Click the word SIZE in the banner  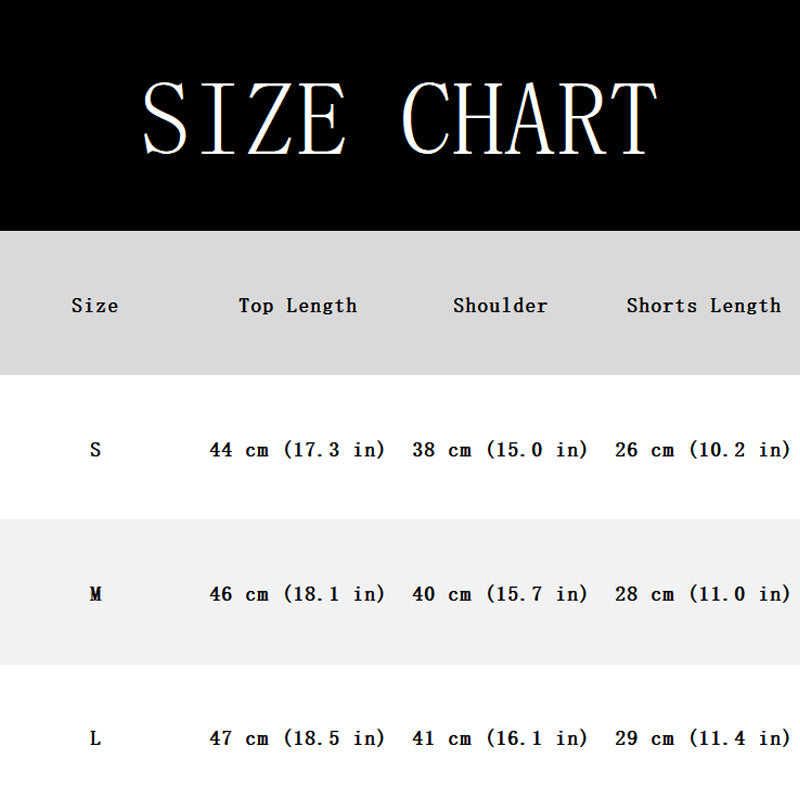[x=245, y=118]
